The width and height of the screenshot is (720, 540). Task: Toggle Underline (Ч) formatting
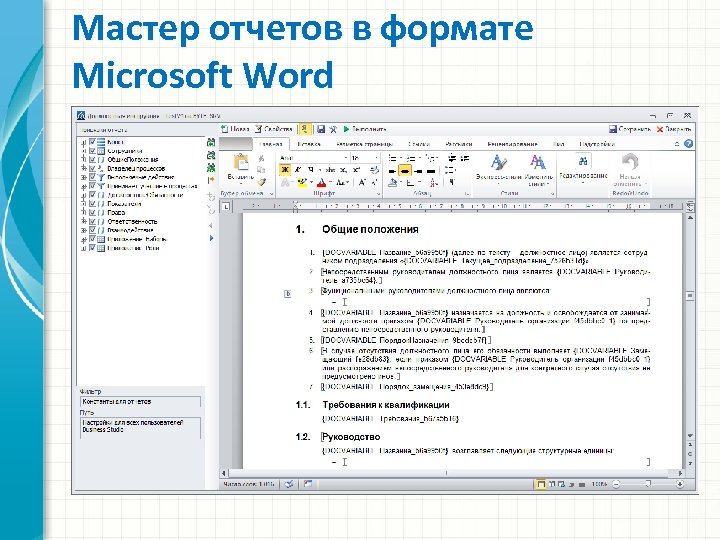point(310,170)
